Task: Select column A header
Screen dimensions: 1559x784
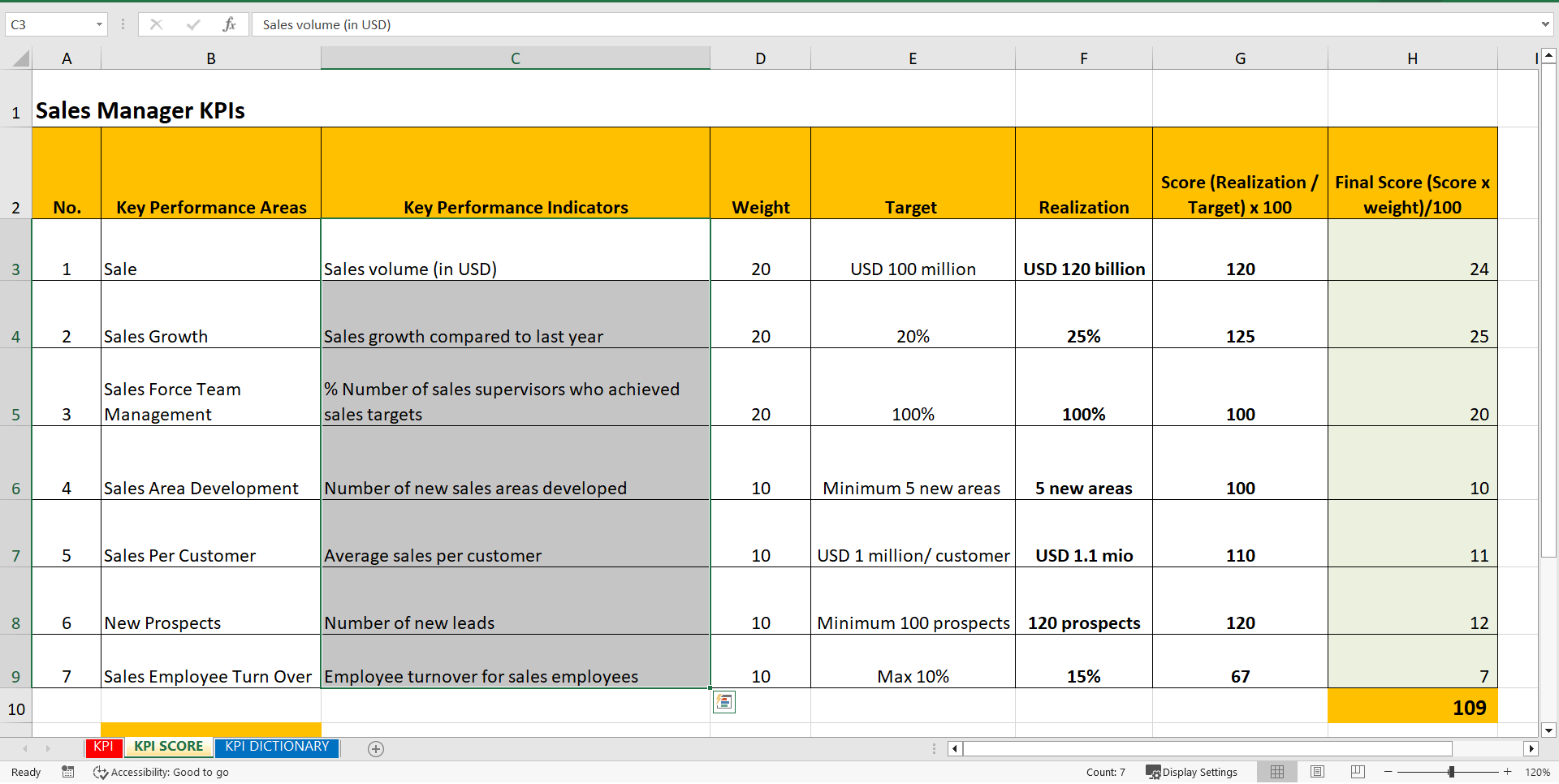Action: (x=67, y=58)
